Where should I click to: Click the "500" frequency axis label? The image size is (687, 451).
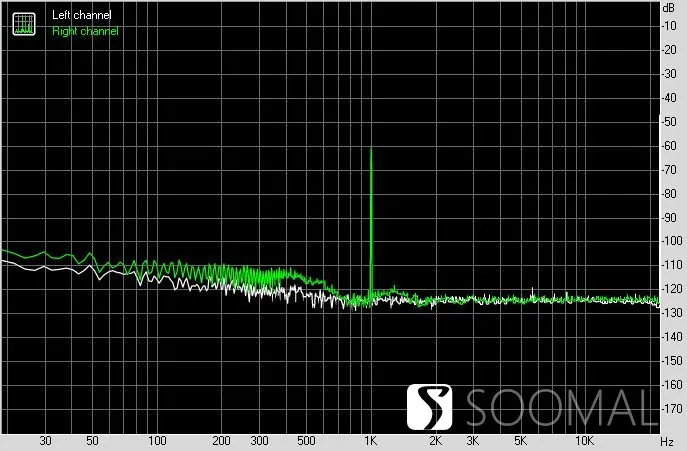point(306,441)
